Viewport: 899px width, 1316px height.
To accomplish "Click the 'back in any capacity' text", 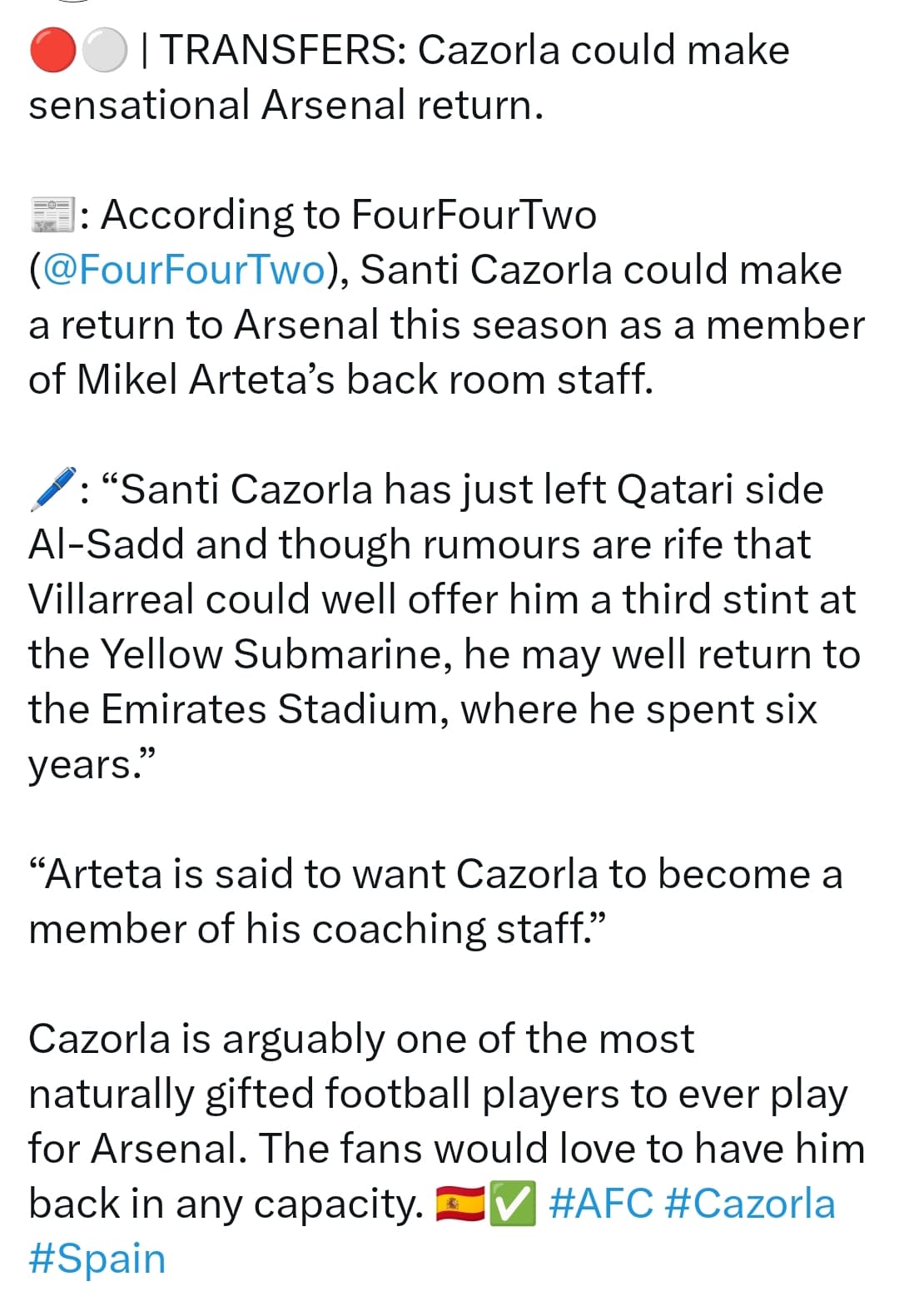I will 227,1204.
